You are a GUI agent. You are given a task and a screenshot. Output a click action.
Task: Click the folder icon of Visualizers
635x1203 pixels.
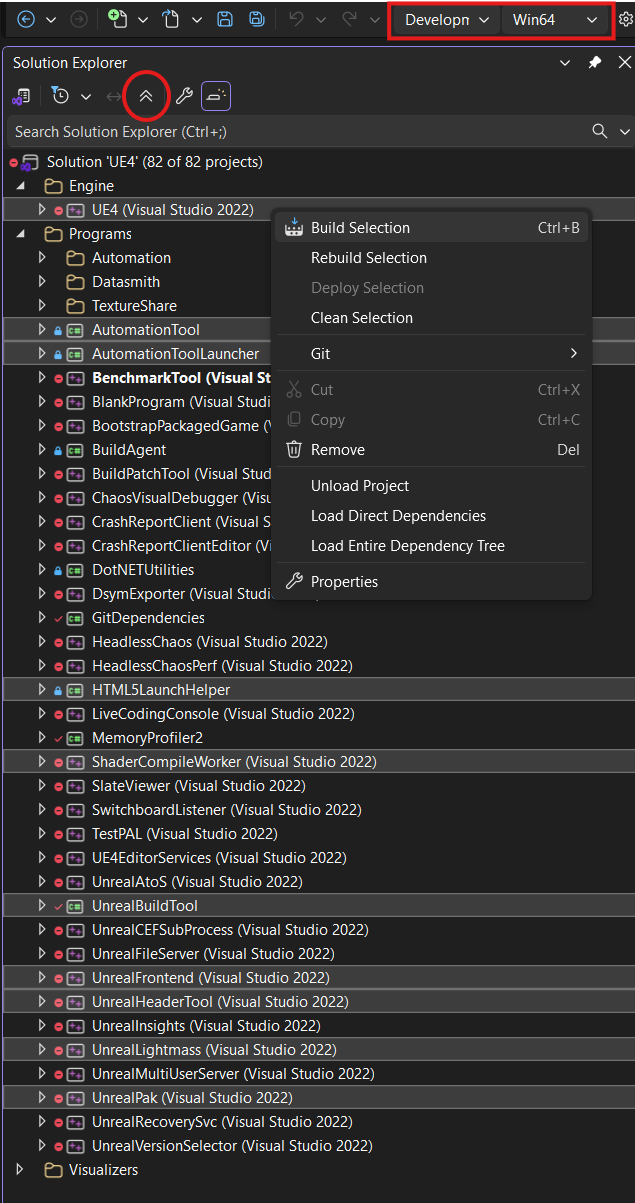point(53,1170)
